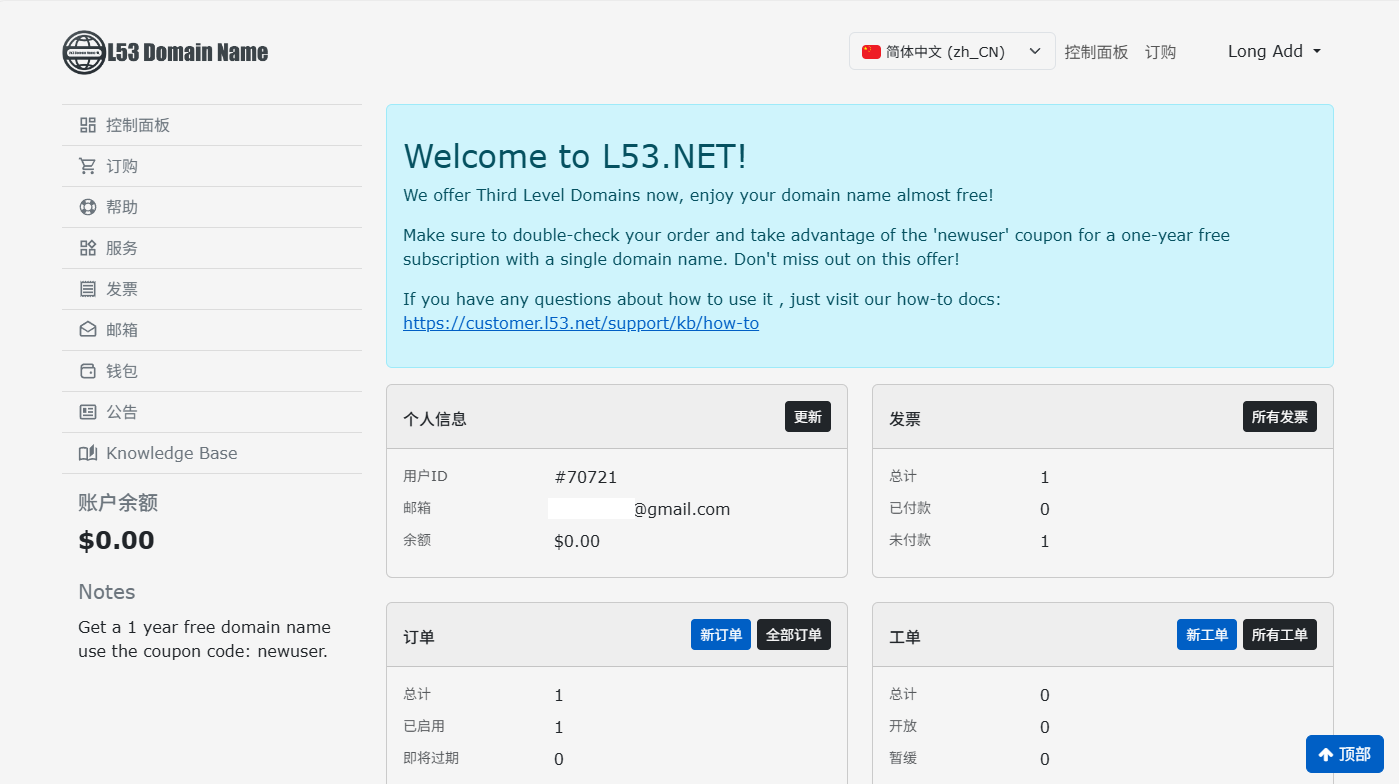This screenshot has height=784, width=1399.
Task: Click the shopping cart icon in sidebar
Action: 88,166
